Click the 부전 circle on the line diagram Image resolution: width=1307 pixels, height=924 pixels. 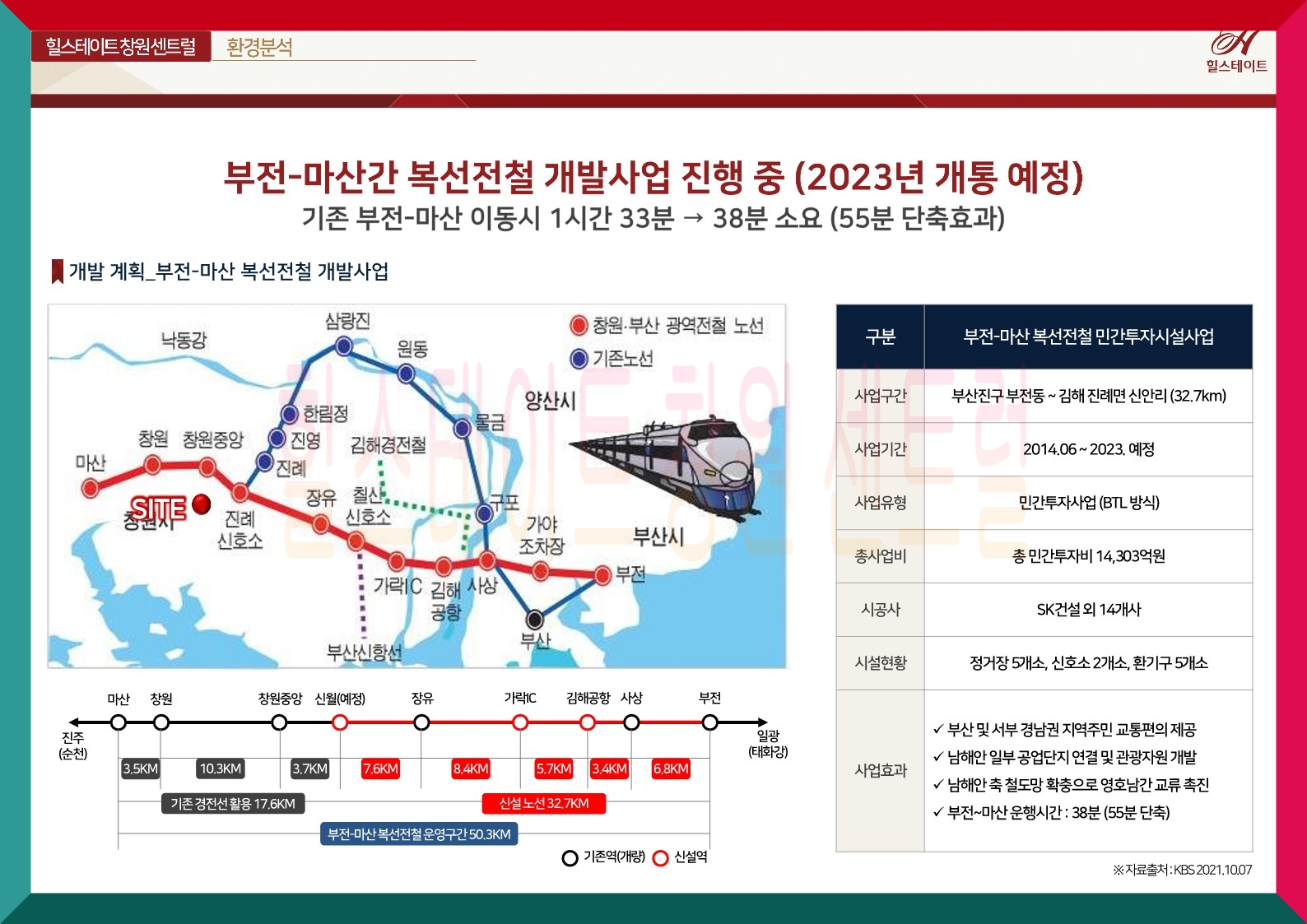pos(709,722)
